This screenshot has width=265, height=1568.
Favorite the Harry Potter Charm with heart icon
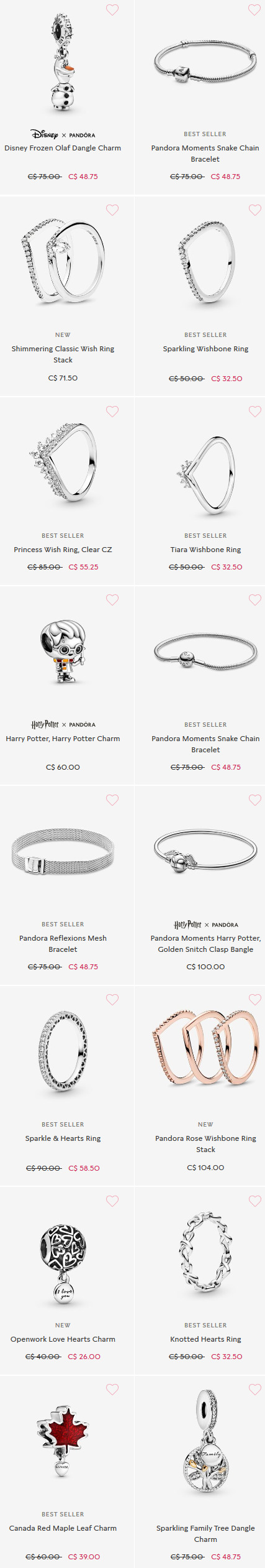(x=112, y=599)
